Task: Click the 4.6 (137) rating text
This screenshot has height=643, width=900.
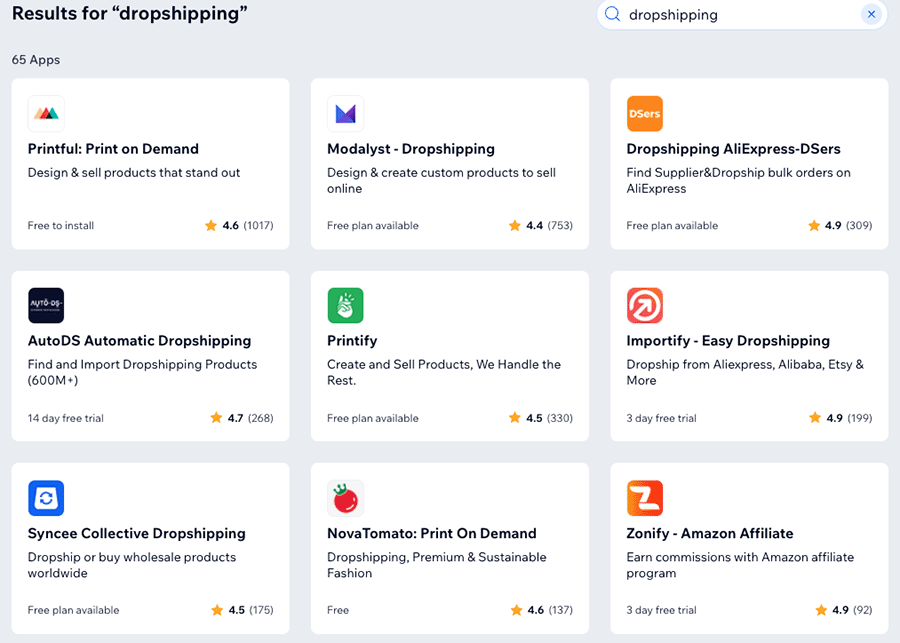Action: (x=550, y=610)
